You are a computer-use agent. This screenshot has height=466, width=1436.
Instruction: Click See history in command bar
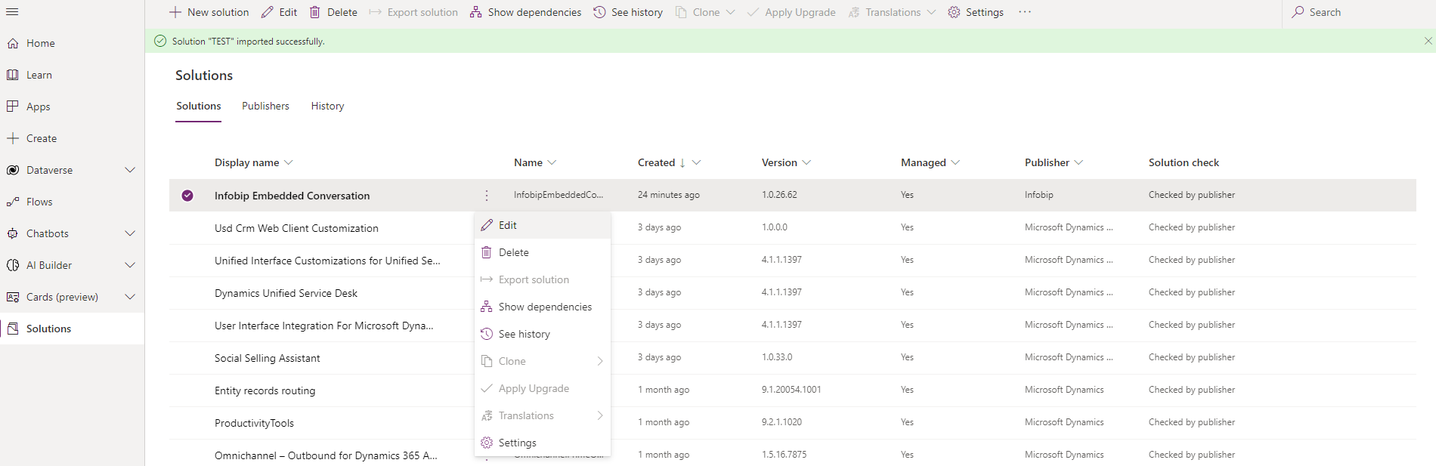pos(628,12)
